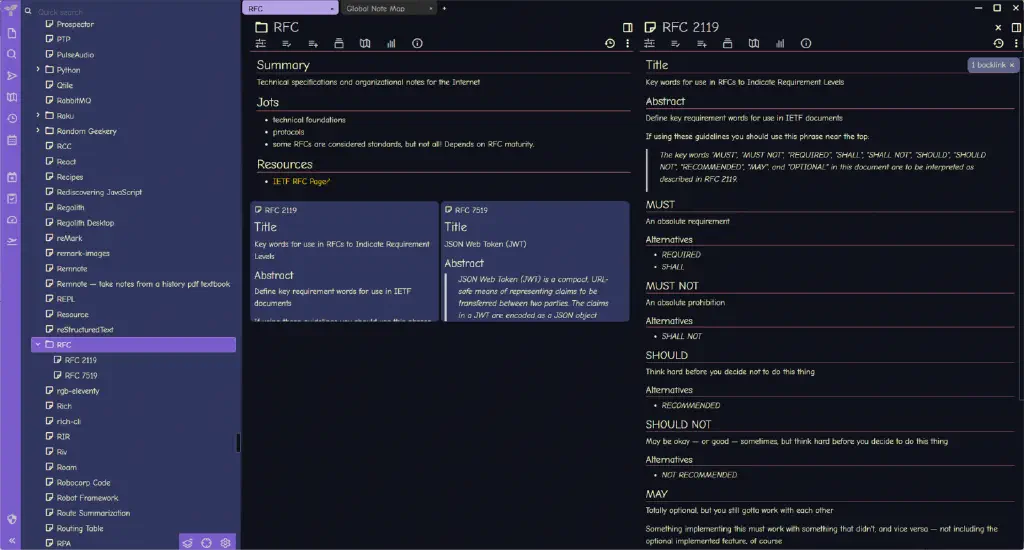Open the task checklist launcher icon

(x=11, y=199)
